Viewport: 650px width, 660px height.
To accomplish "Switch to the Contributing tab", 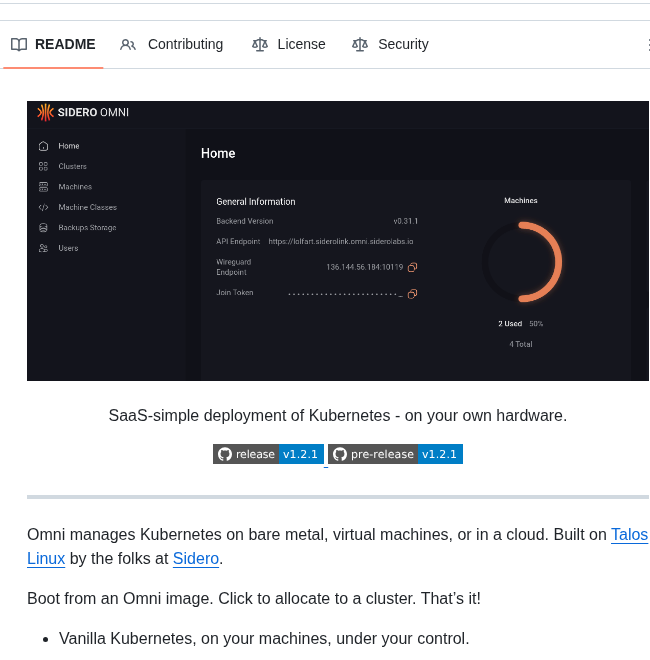I will 172,44.
